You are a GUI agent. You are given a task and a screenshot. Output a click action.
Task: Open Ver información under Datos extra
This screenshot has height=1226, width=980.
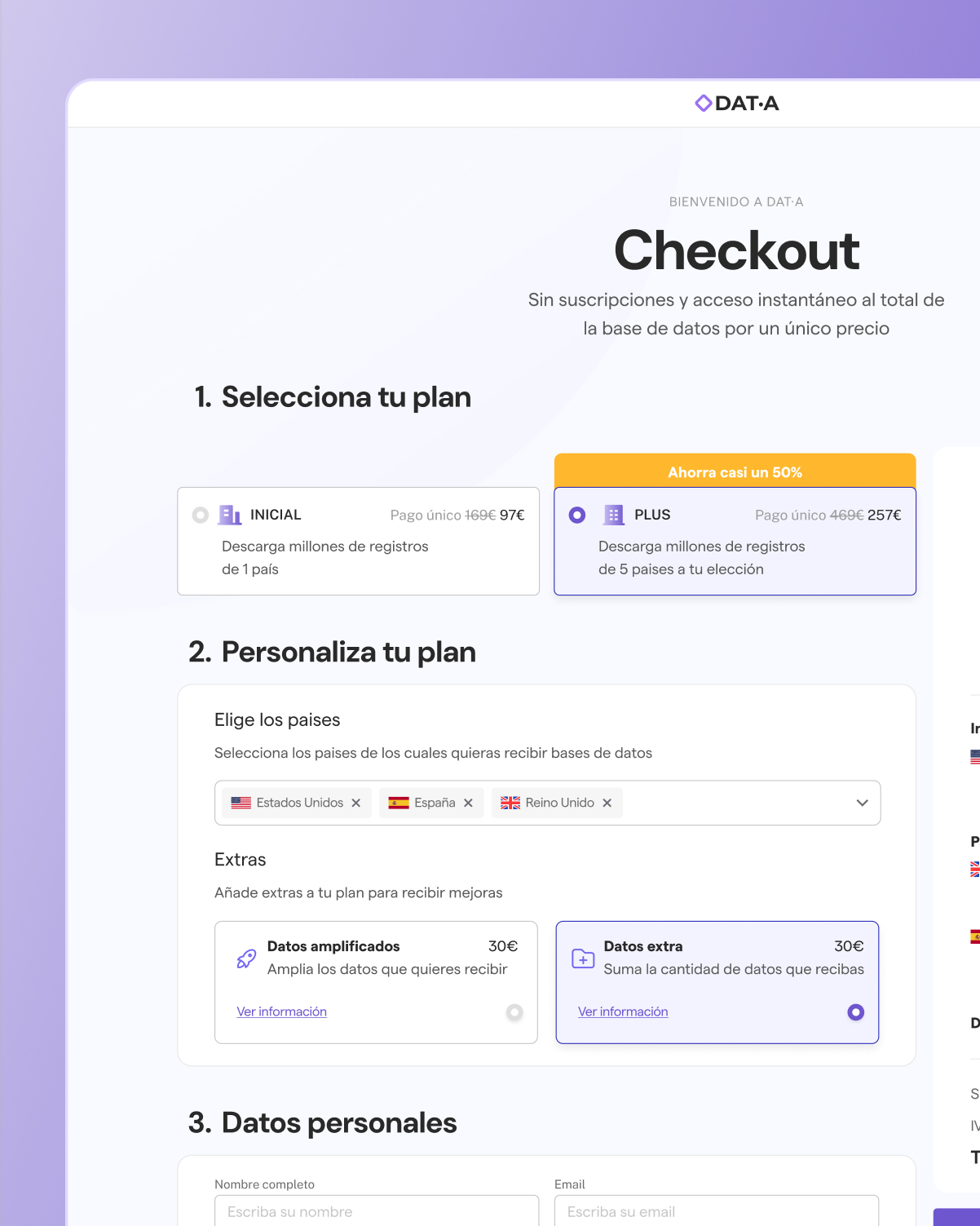click(623, 1011)
